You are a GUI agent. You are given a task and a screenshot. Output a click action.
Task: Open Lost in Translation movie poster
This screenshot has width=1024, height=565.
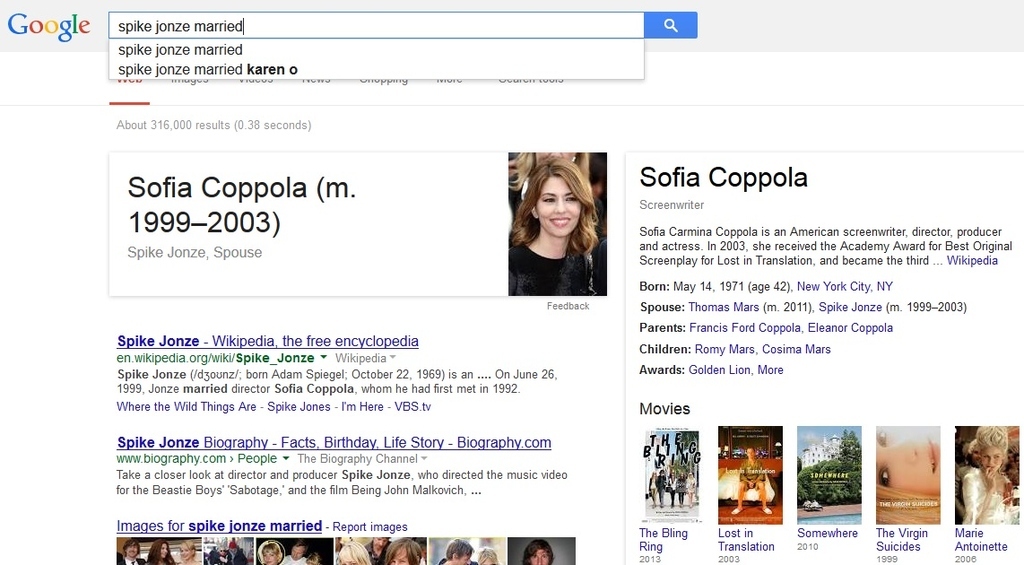coord(750,475)
